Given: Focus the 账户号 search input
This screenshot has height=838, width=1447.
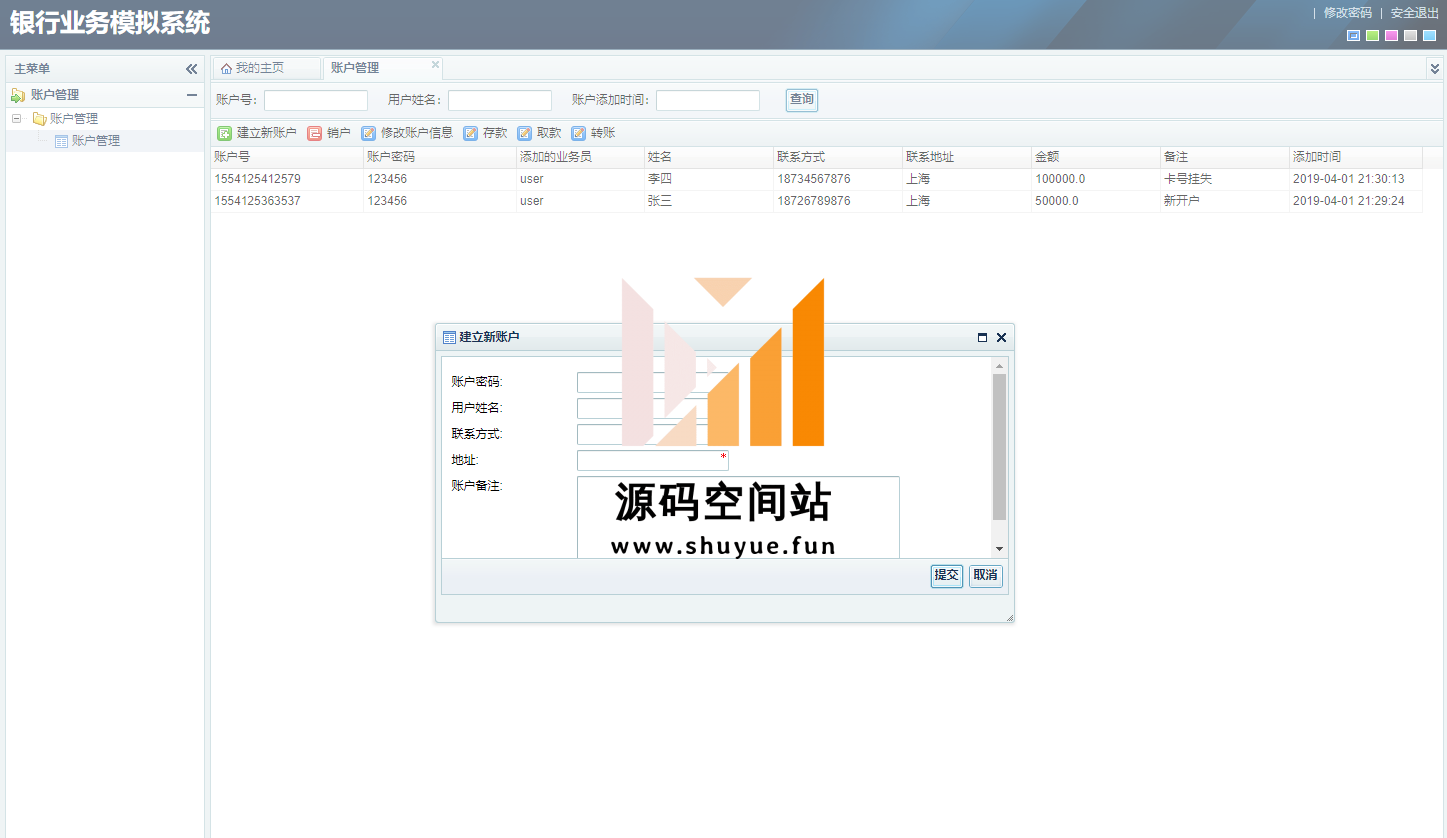Looking at the screenshot, I should [316, 100].
